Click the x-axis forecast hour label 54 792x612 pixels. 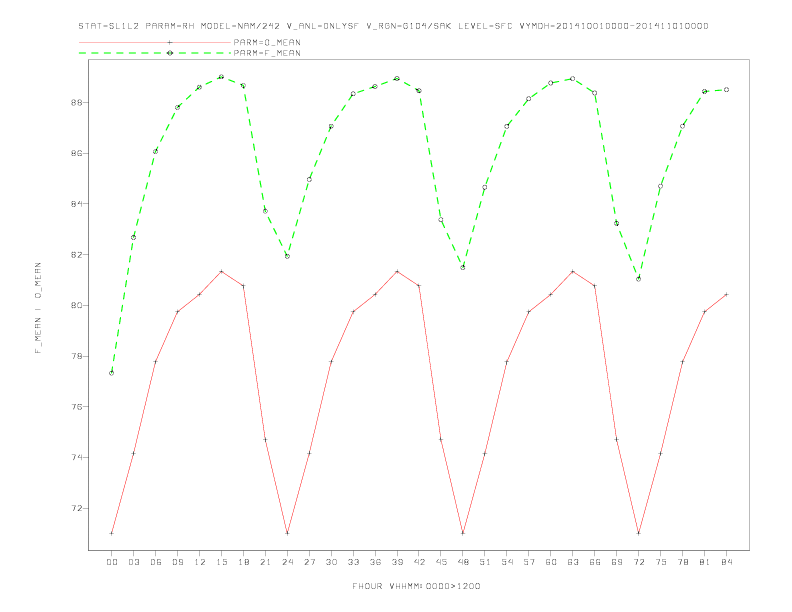click(x=507, y=562)
